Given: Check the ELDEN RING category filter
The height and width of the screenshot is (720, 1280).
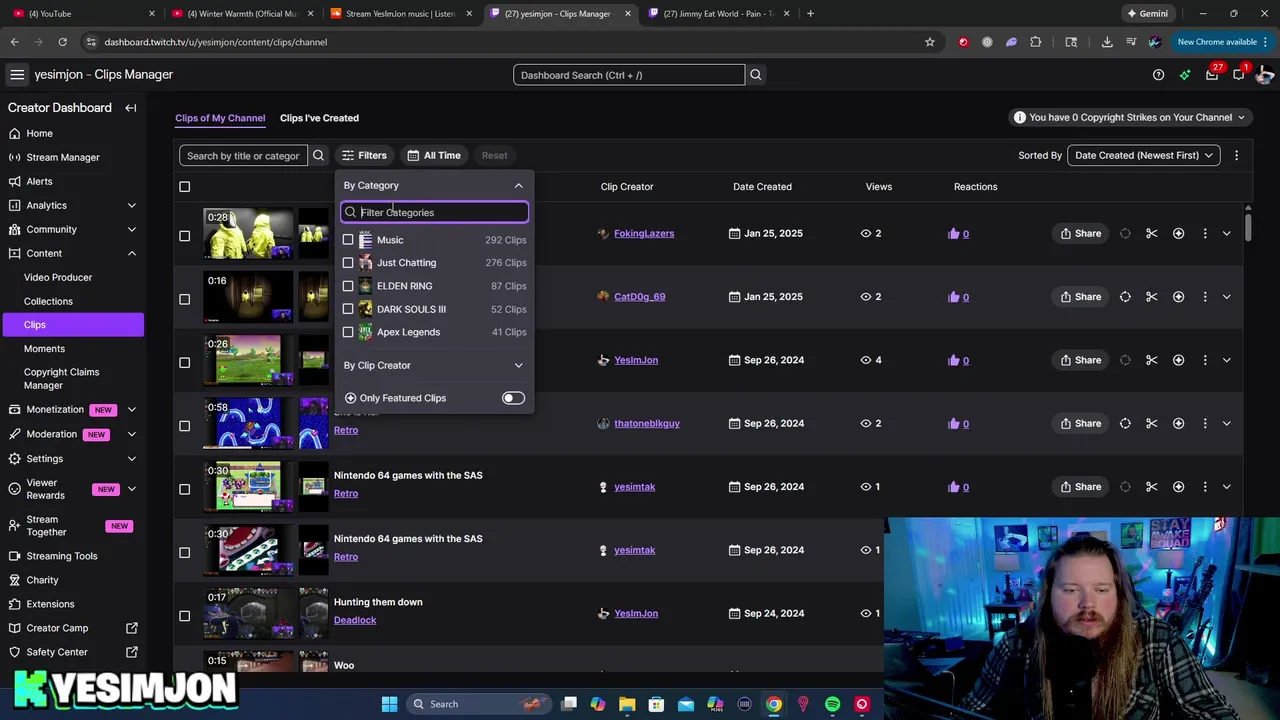Looking at the screenshot, I should click(348, 286).
